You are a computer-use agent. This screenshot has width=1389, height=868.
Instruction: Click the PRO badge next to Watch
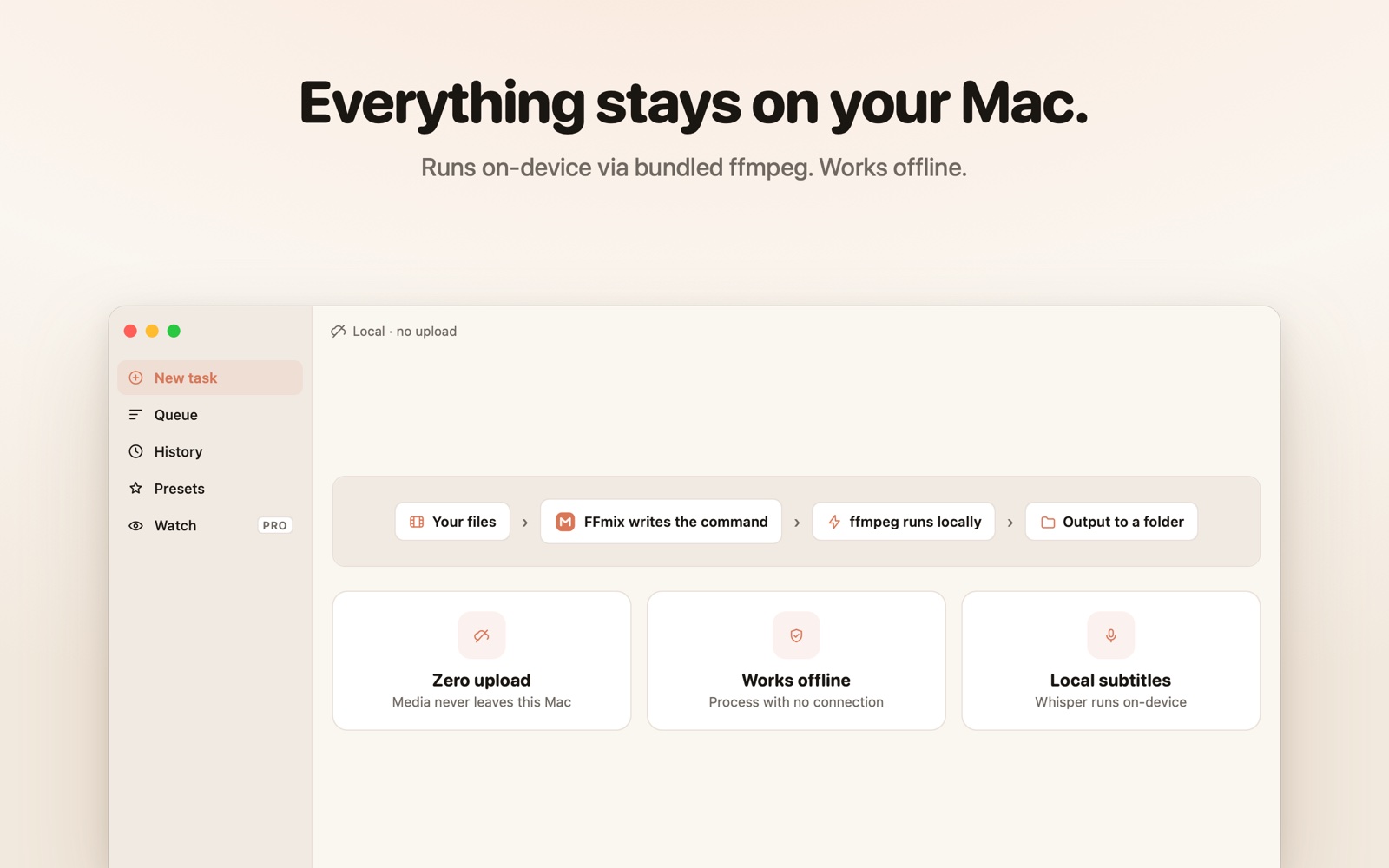click(x=274, y=525)
